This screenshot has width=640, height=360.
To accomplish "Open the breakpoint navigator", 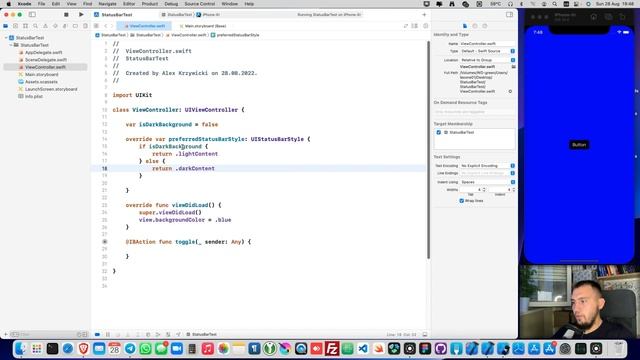I will pyautogui.click(x=75, y=26).
